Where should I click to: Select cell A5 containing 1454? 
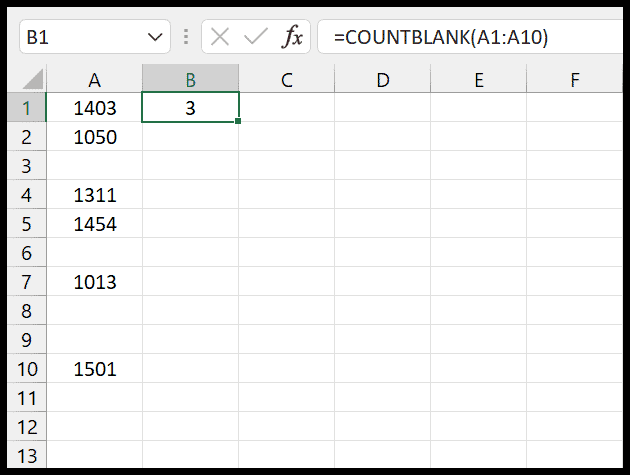(94, 223)
